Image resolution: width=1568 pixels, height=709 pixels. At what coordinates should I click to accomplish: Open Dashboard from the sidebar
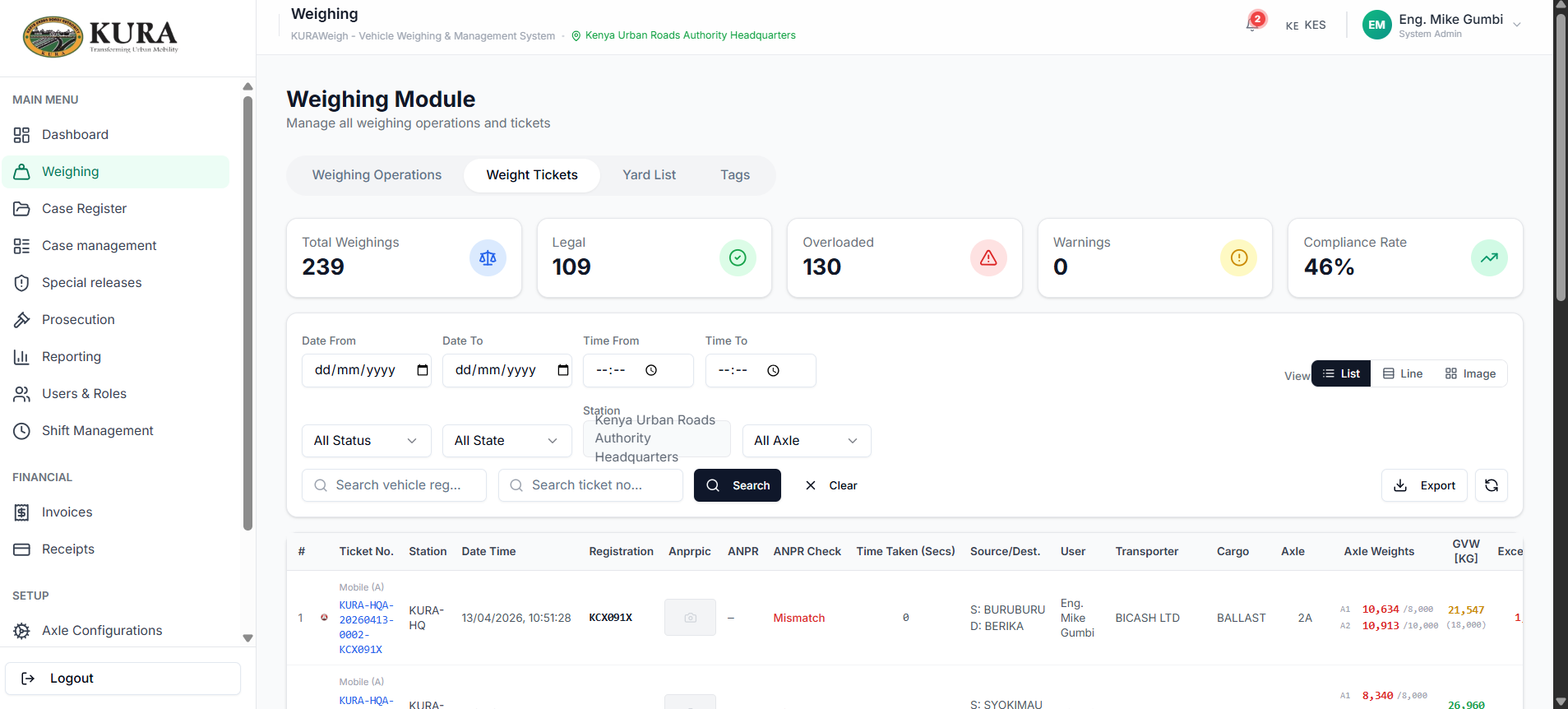[116, 135]
